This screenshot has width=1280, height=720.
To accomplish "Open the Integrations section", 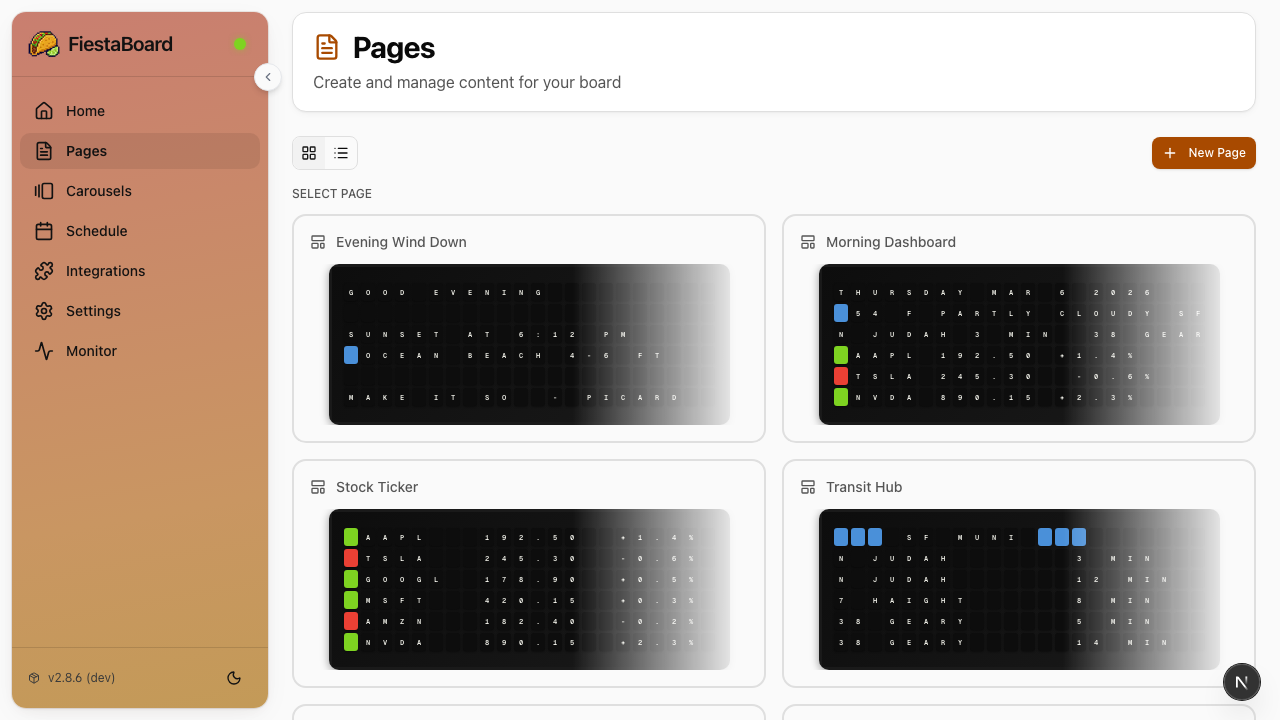I will pyautogui.click(x=103, y=271).
